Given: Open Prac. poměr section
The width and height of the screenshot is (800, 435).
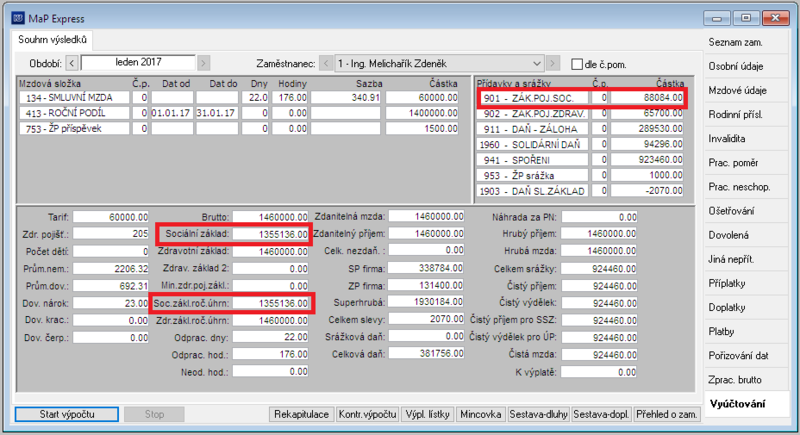Looking at the screenshot, I should (x=746, y=163).
